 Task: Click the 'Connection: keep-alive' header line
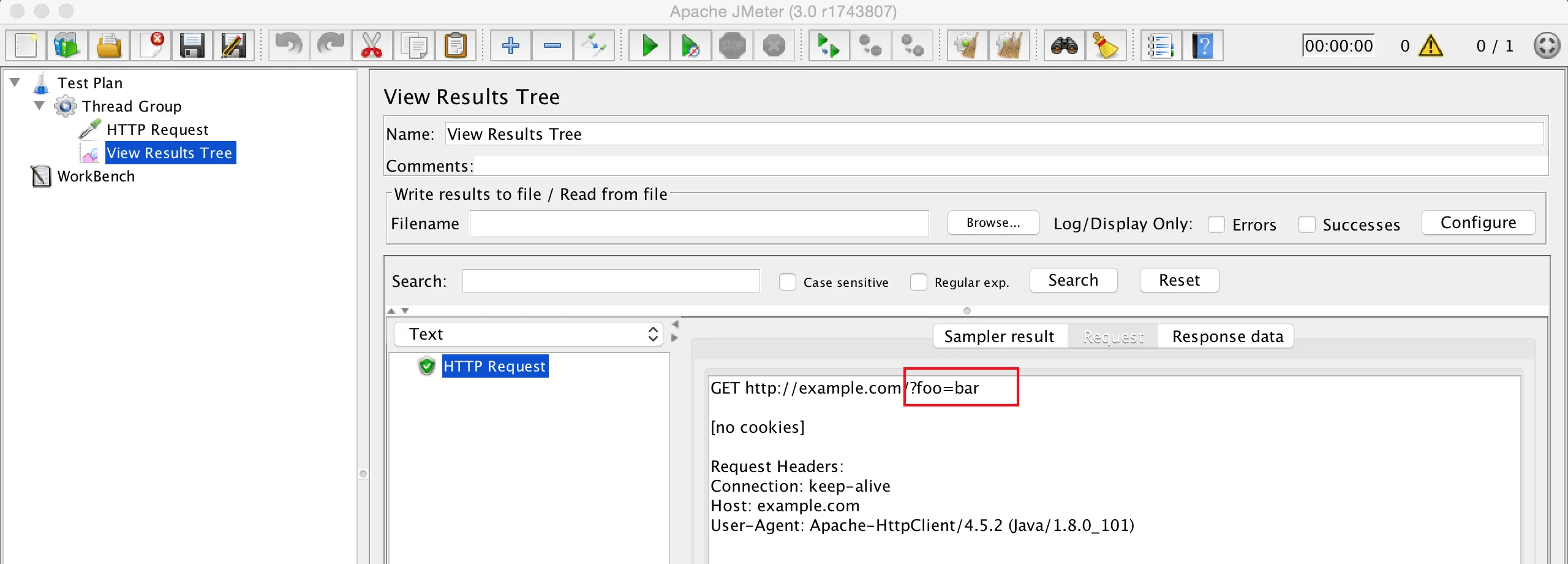click(x=801, y=486)
